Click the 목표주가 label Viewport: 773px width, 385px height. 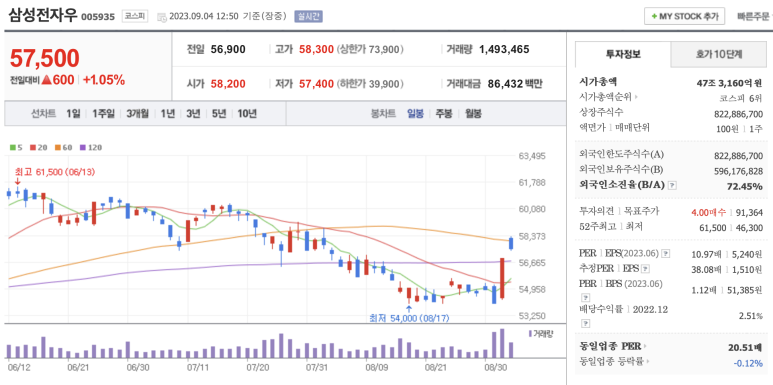(x=641, y=211)
